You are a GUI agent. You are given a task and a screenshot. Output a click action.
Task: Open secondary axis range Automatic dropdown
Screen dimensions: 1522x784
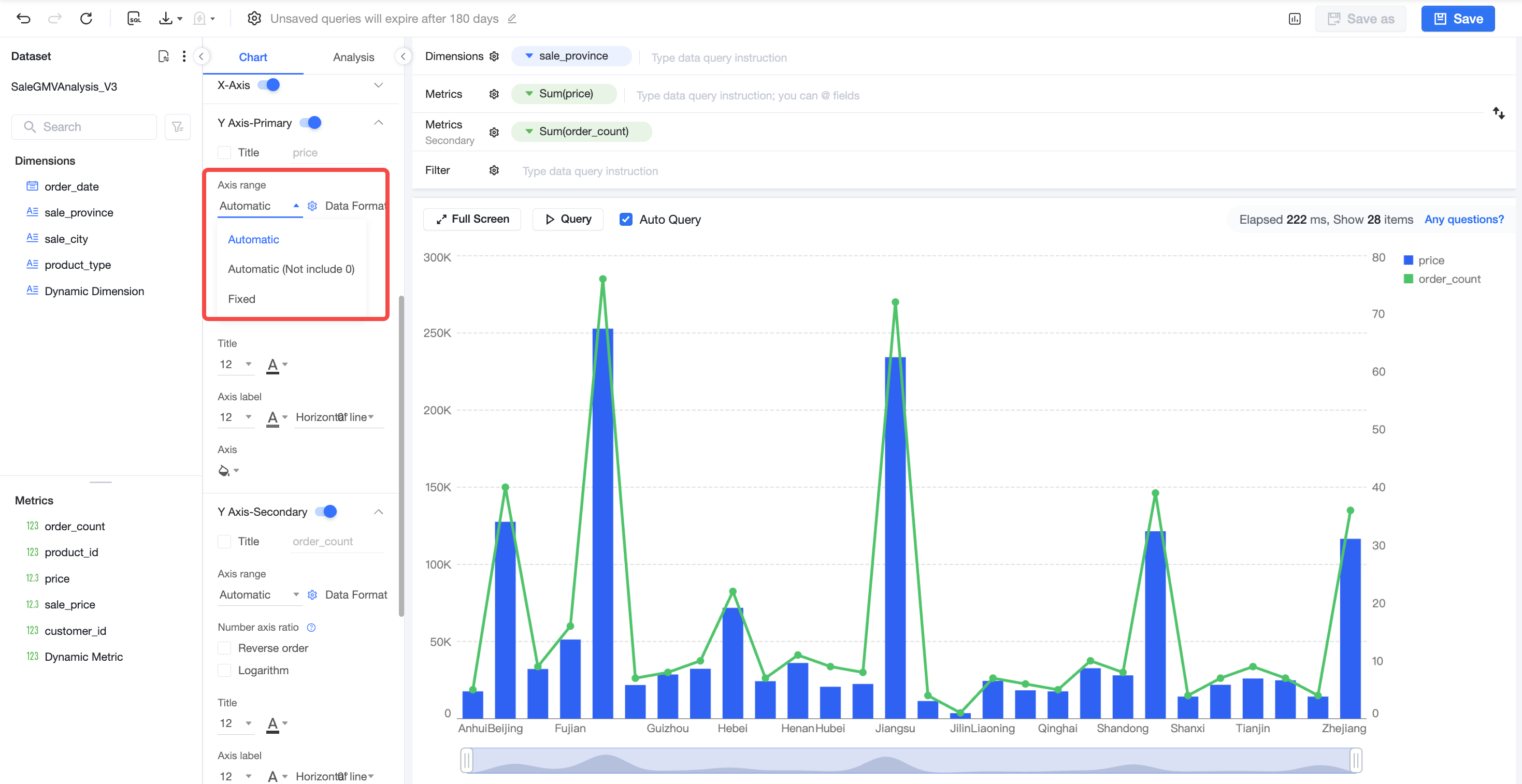click(x=260, y=594)
